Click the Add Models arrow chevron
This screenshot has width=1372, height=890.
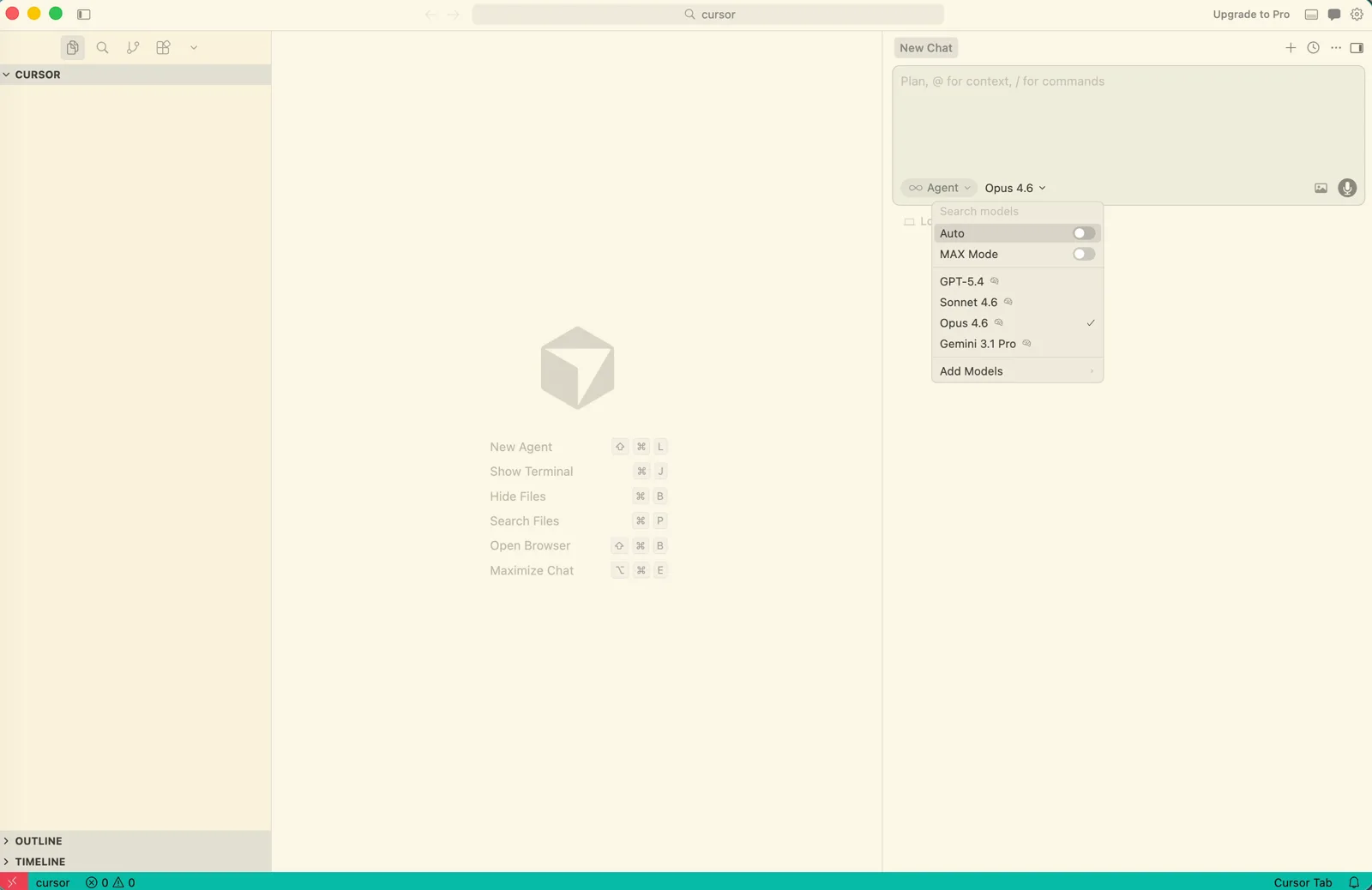click(x=1092, y=371)
